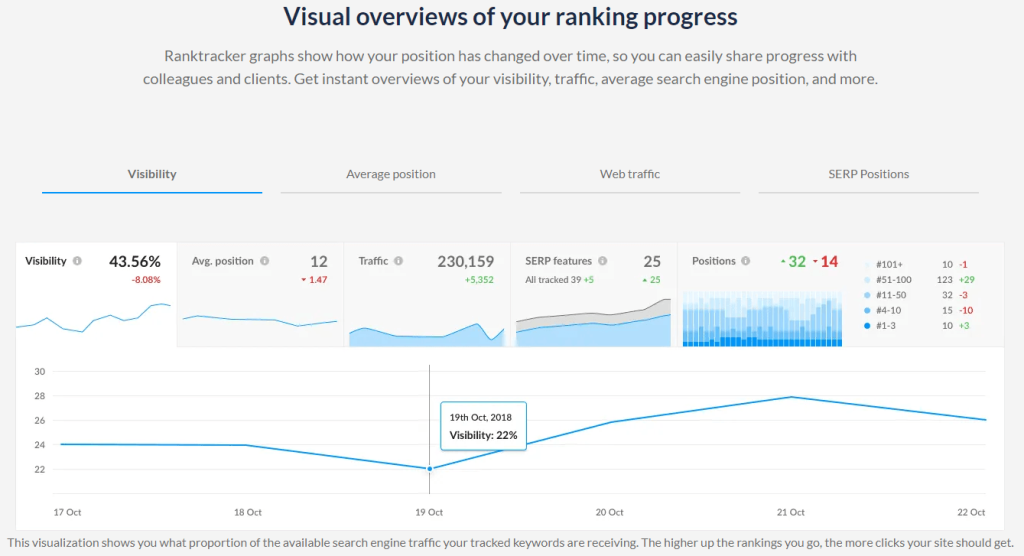Image resolution: width=1024 pixels, height=556 pixels.
Task: Click the info icon next to Visibility
Action: point(77,261)
